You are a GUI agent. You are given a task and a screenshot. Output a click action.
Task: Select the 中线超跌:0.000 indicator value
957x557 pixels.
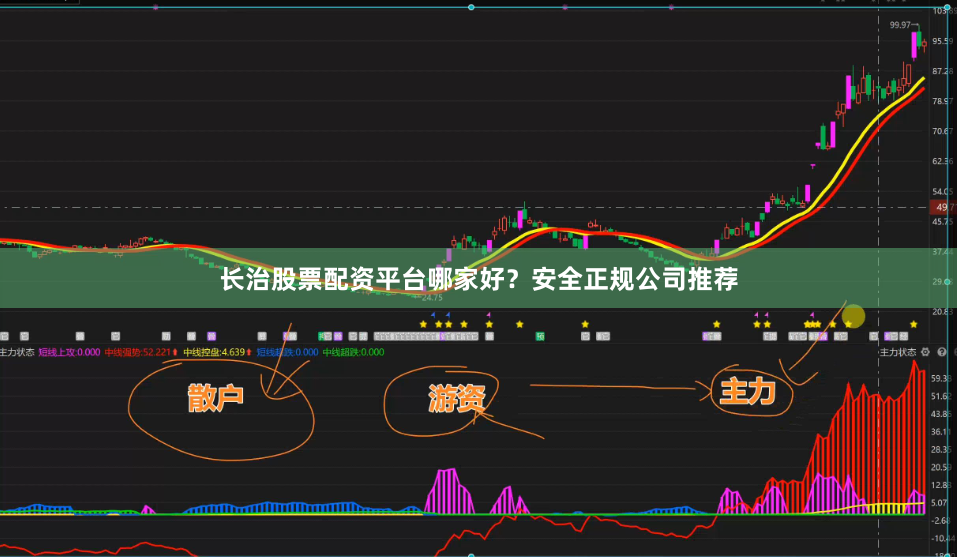[353, 352]
